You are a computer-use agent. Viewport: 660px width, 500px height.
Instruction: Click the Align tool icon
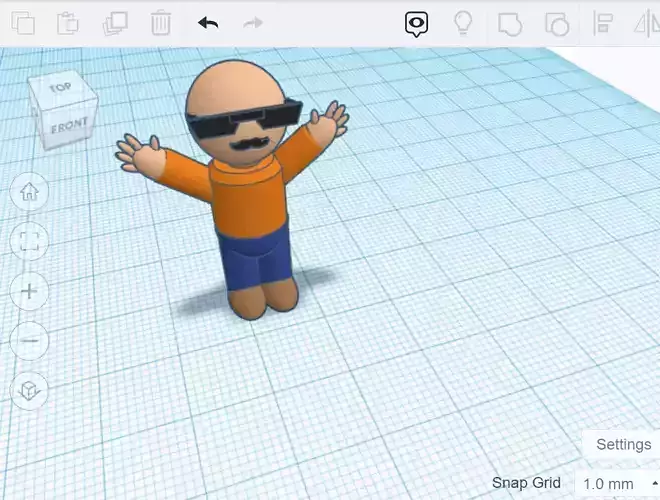coord(603,24)
